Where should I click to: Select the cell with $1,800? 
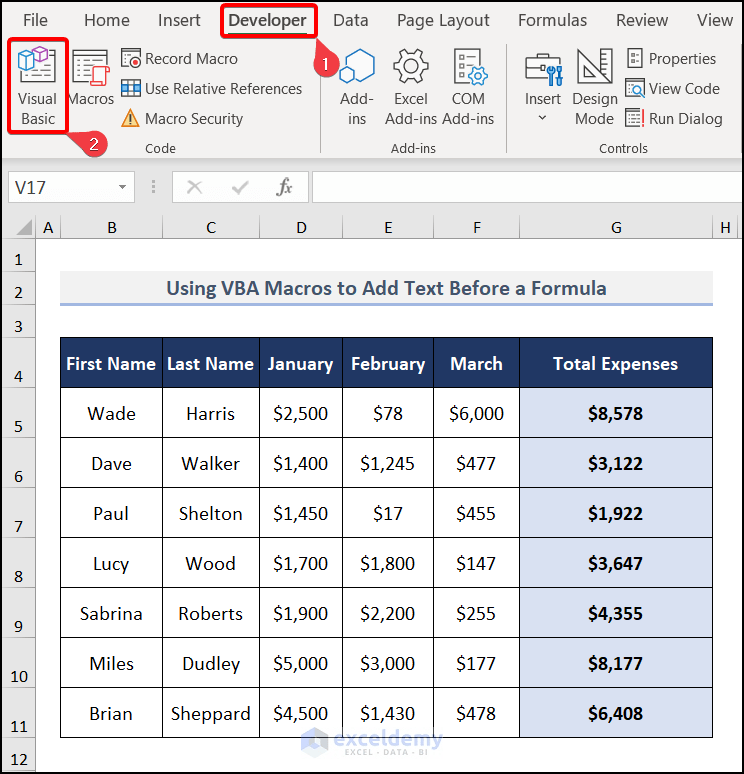tap(388, 563)
